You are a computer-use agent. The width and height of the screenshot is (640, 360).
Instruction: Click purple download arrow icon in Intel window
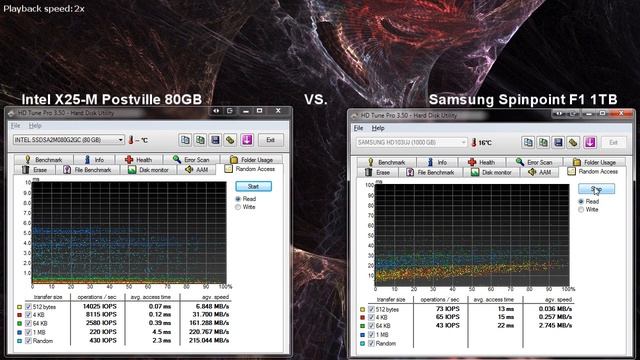[247, 140]
